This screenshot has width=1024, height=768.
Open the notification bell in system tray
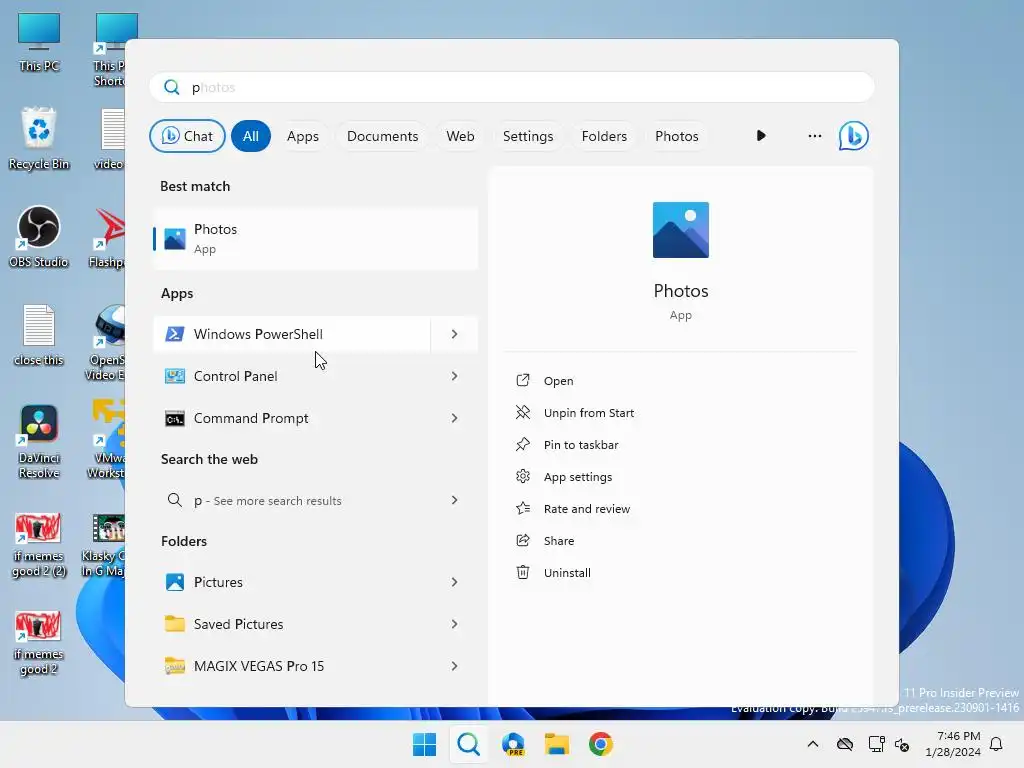point(996,744)
